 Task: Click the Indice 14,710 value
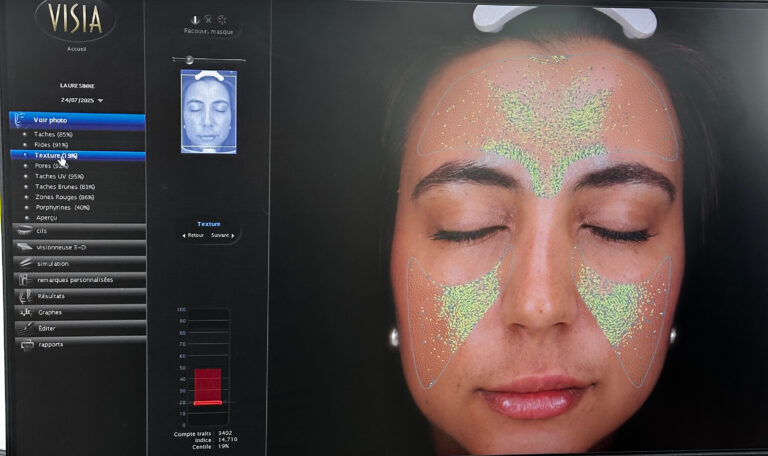click(227, 439)
